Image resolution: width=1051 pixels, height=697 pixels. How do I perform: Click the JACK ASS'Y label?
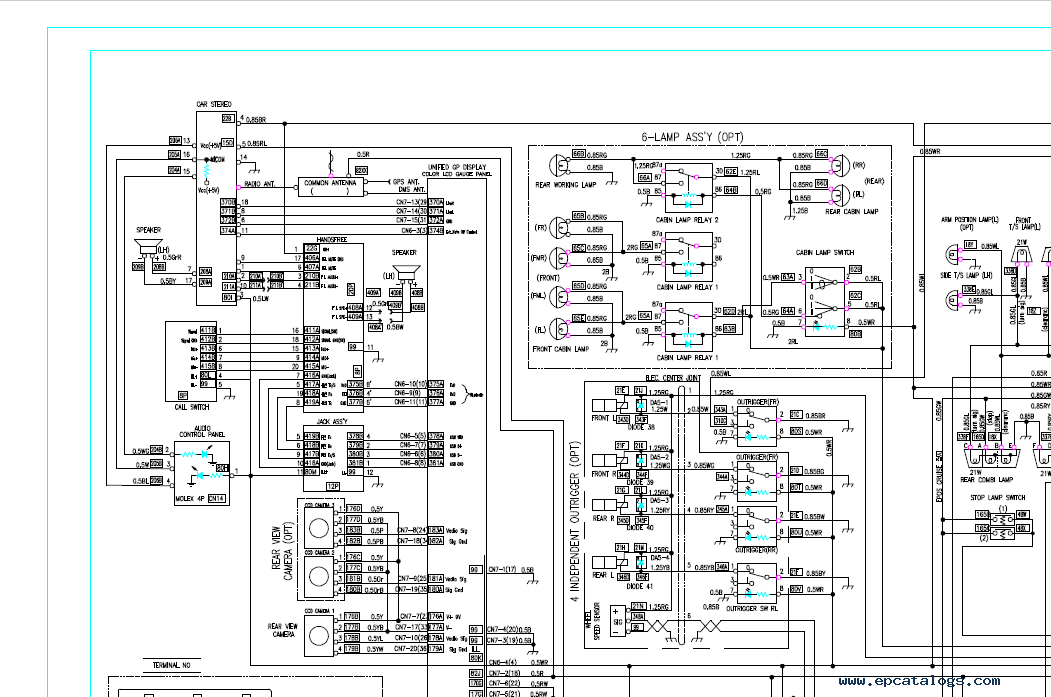pos(332,422)
